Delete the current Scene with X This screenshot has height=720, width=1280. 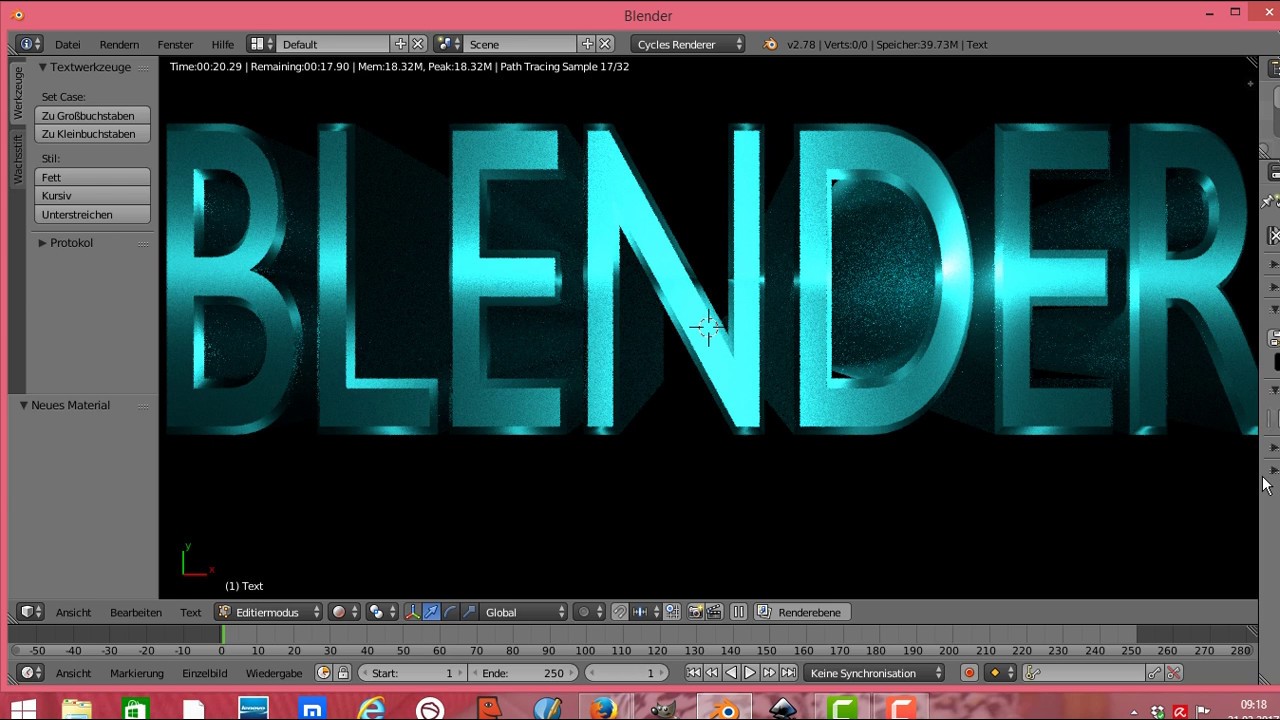tap(605, 44)
